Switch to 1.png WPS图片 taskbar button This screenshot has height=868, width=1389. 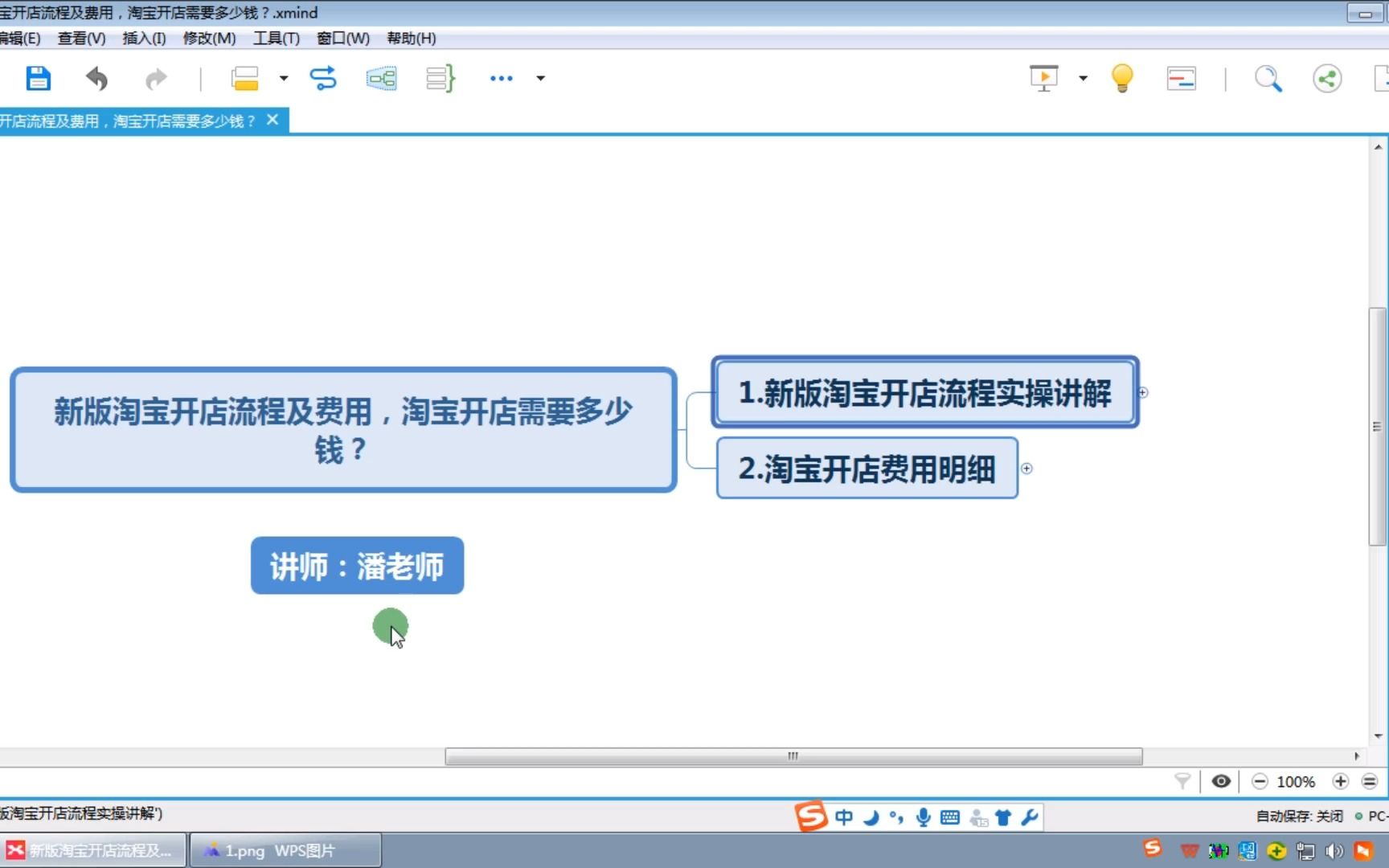[285, 850]
